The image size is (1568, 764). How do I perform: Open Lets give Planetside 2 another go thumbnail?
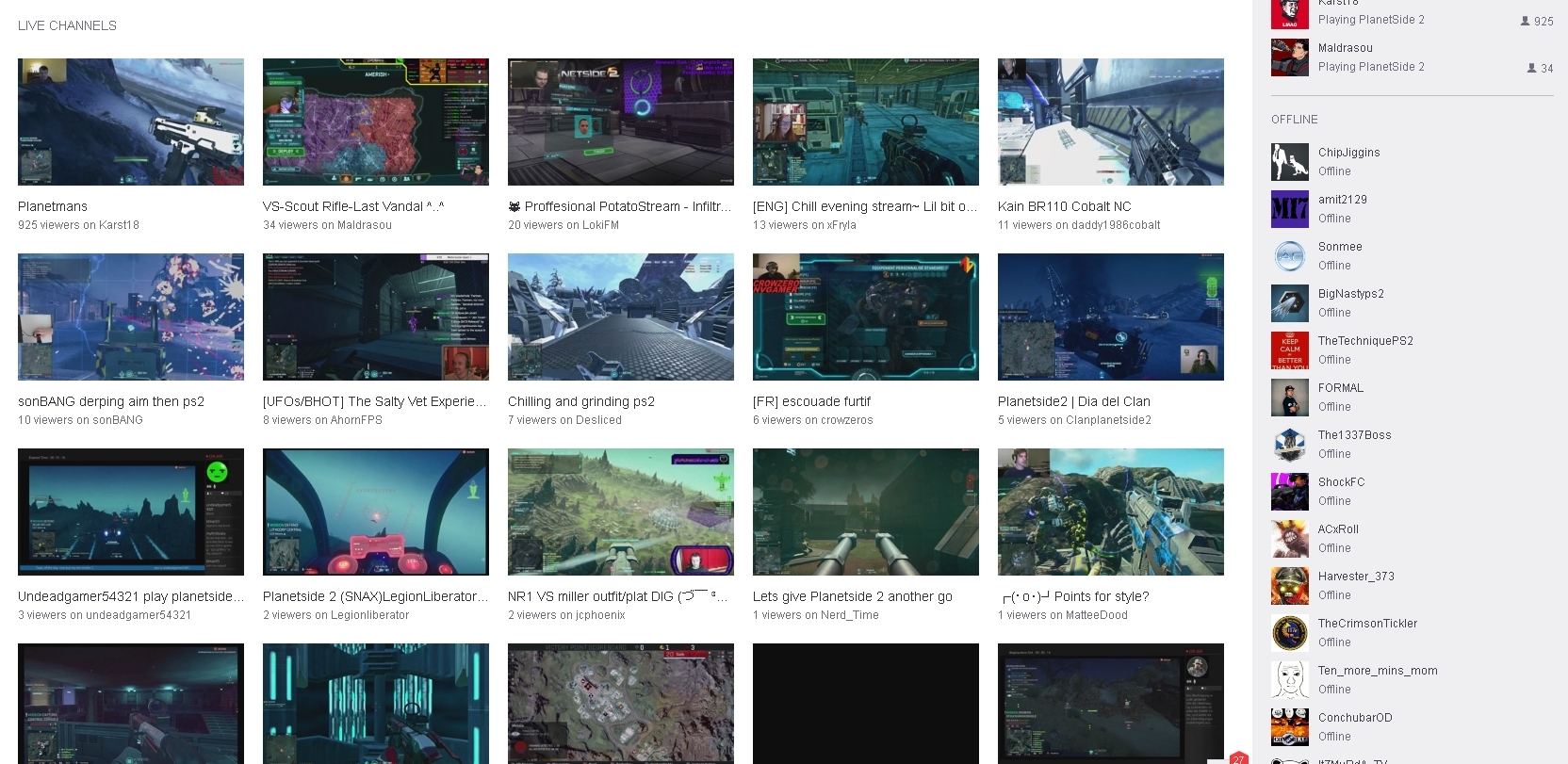point(866,512)
